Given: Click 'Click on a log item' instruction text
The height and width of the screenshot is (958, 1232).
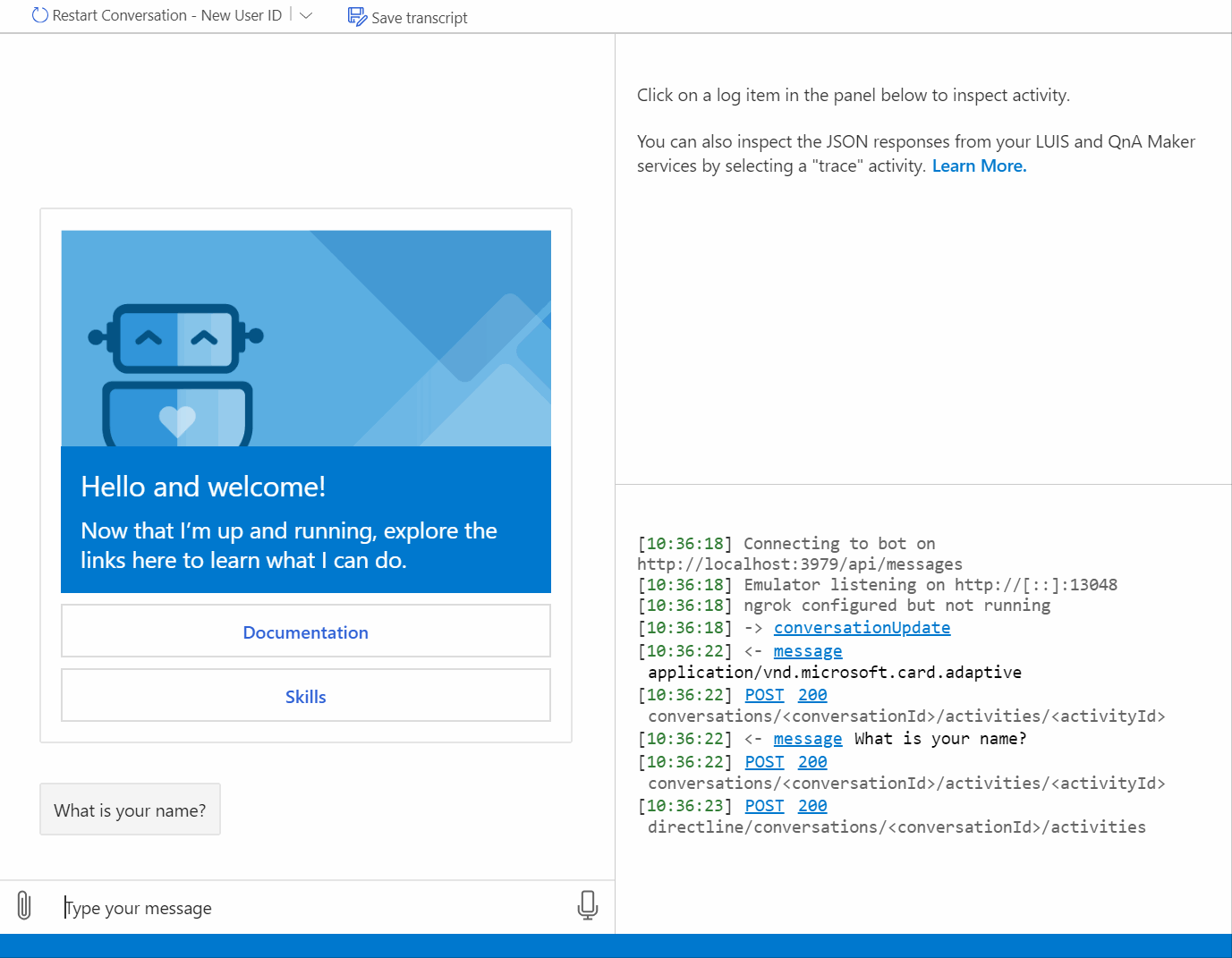Looking at the screenshot, I should pos(854,96).
